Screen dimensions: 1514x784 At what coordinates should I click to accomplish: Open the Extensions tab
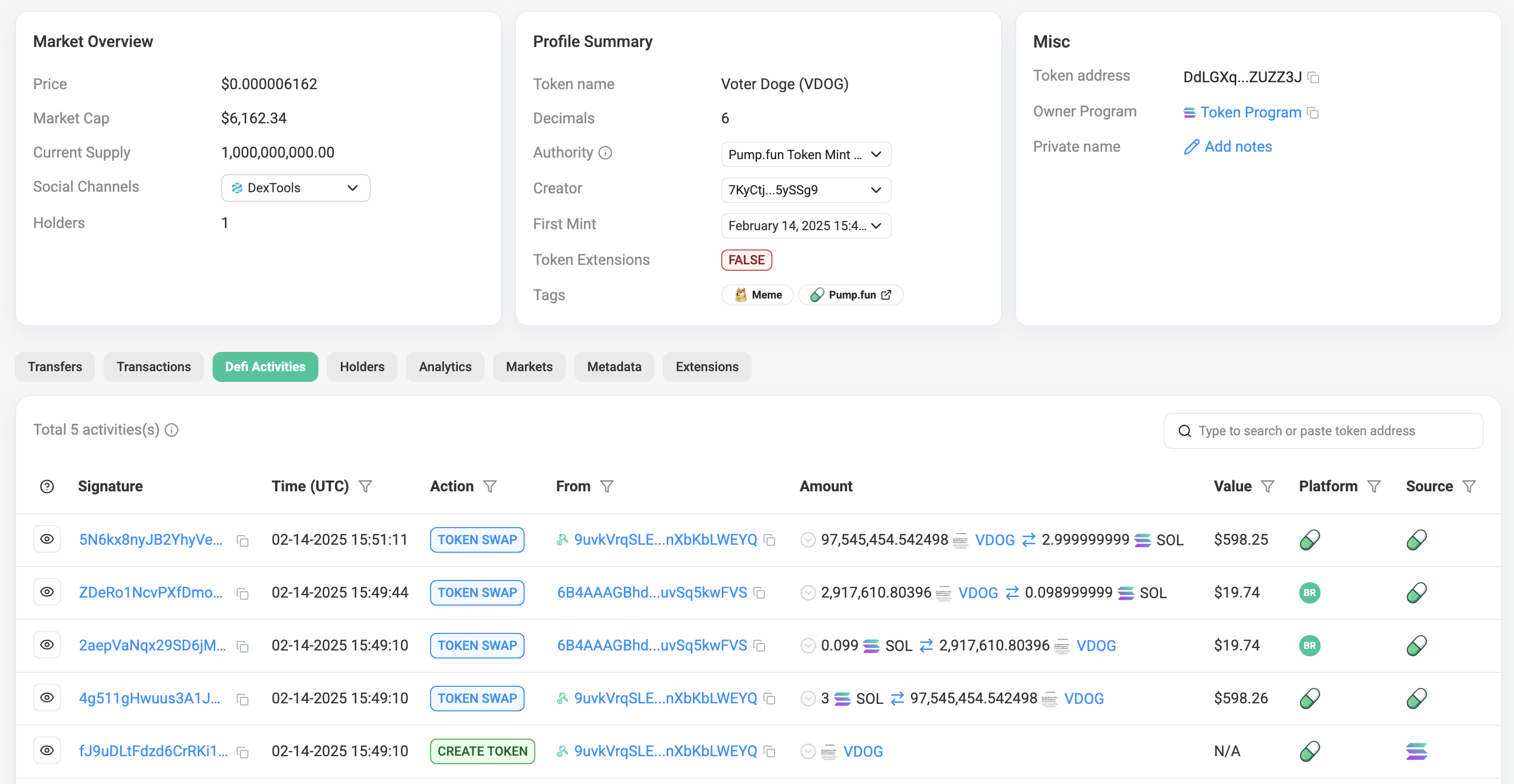coord(707,367)
